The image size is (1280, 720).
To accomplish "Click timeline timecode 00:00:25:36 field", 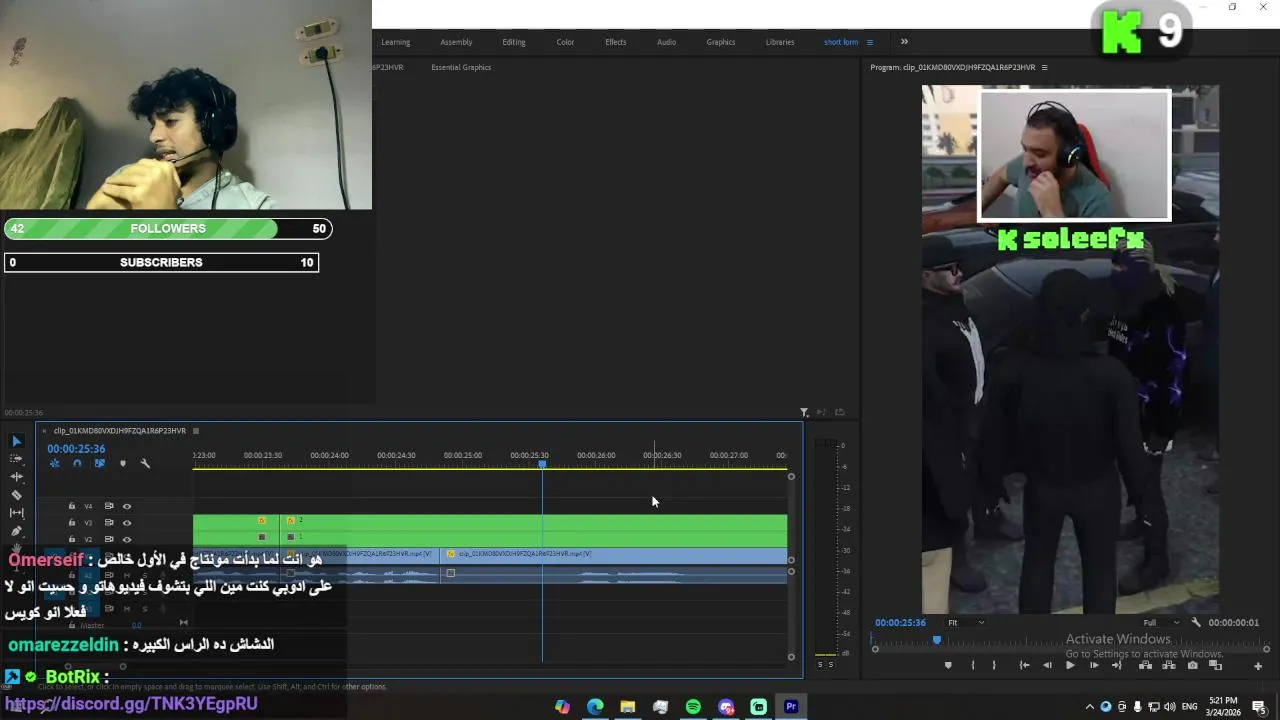I will point(76,449).
